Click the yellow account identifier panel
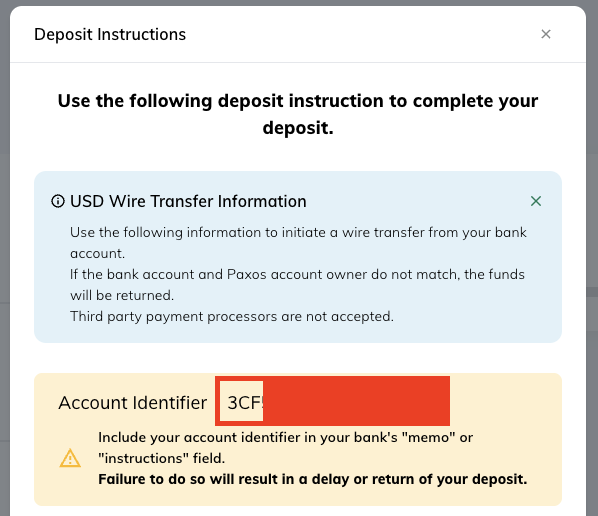 298,439
